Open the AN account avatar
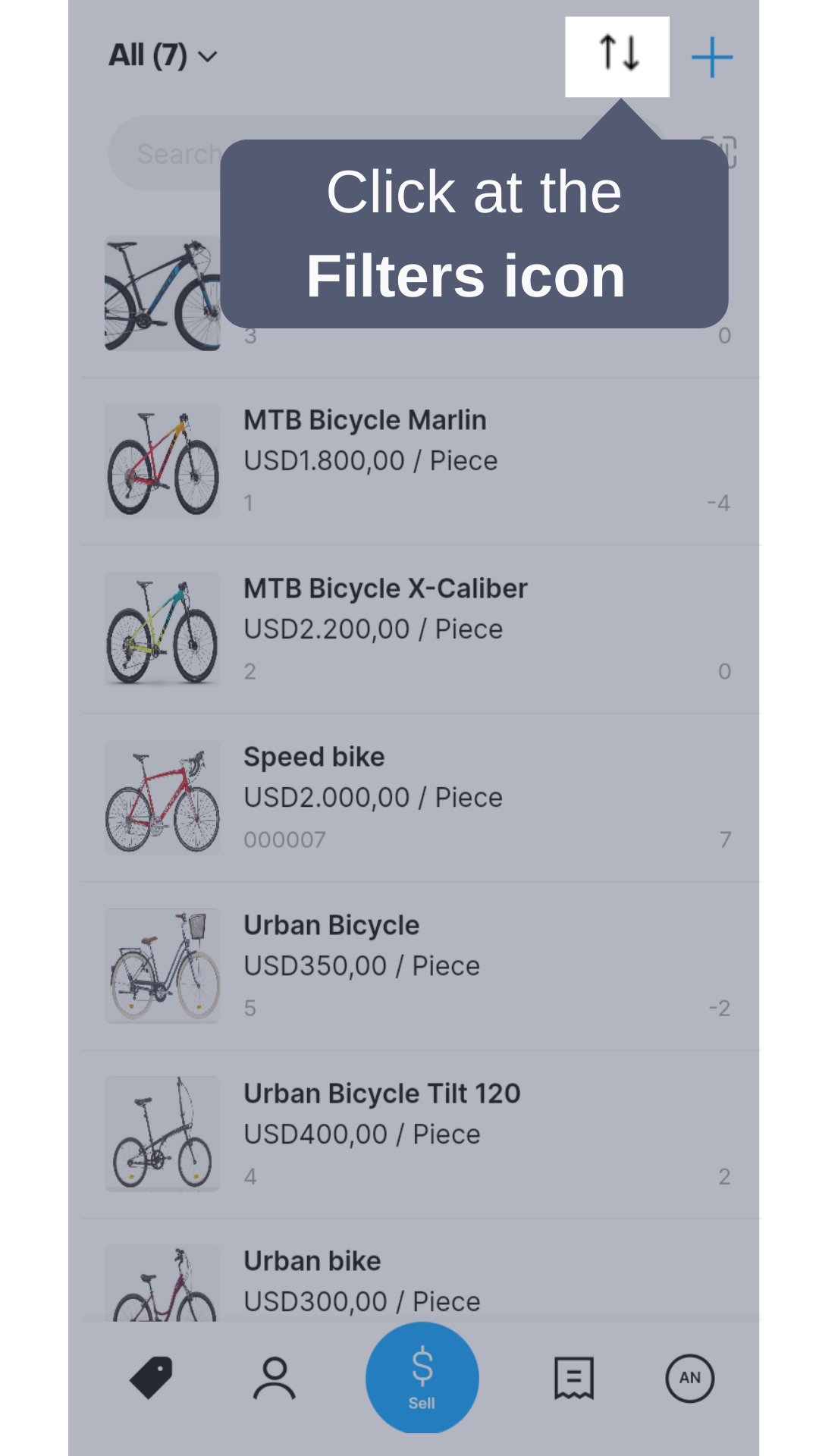Screen dimensions: 819x1456 pyautogui.click(x=689, y=1377)
